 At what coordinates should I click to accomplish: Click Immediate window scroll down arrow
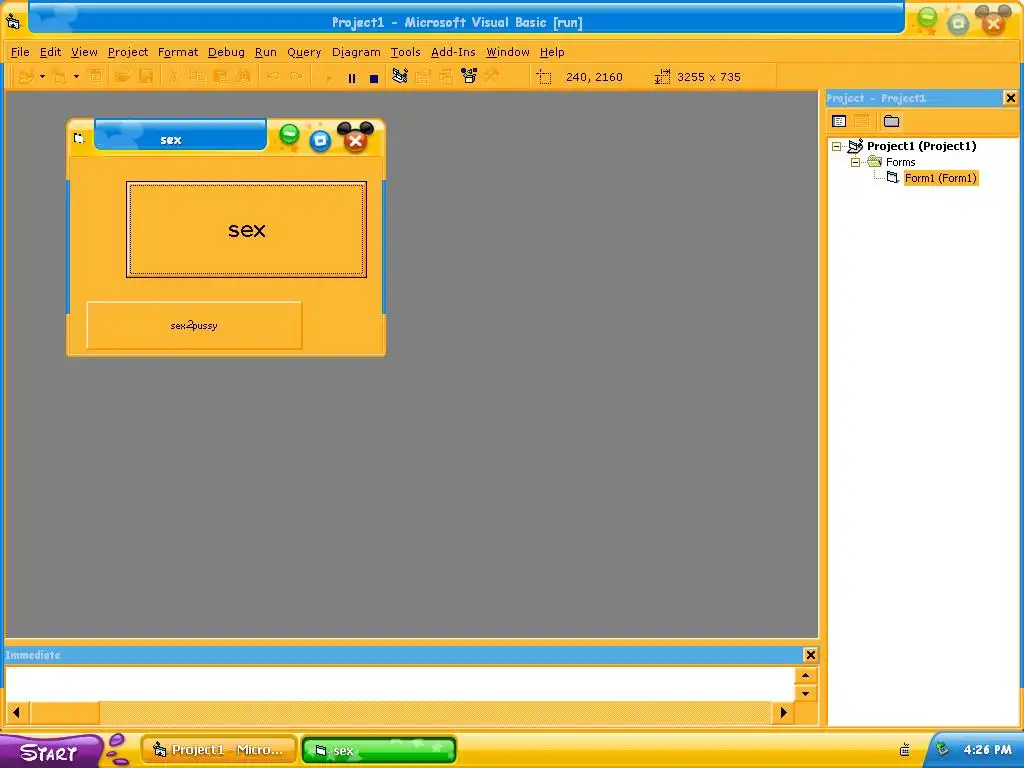pyautogui.click(x=806, y=693)
